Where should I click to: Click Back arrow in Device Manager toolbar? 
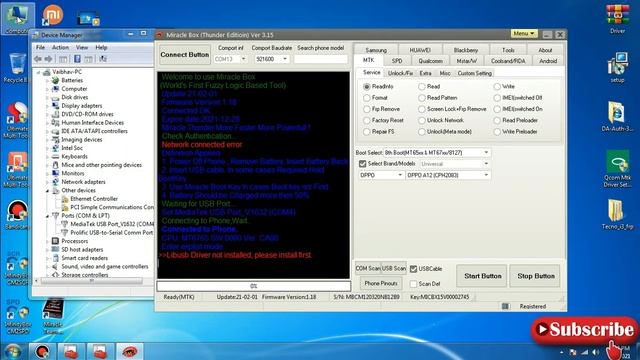pos(38,59)
